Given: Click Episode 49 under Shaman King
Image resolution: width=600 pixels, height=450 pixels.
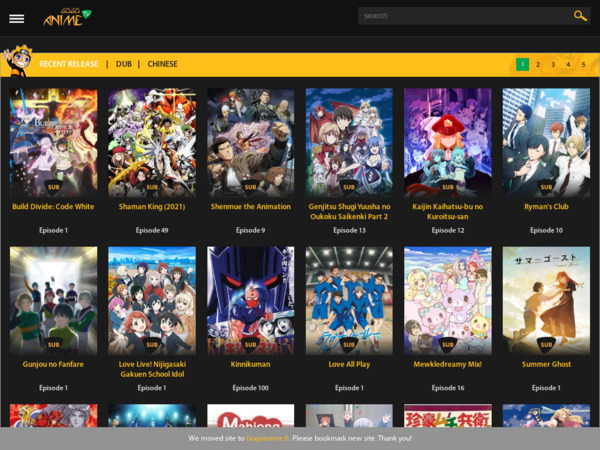Looking at the screenshot, I should click(152, 230).
